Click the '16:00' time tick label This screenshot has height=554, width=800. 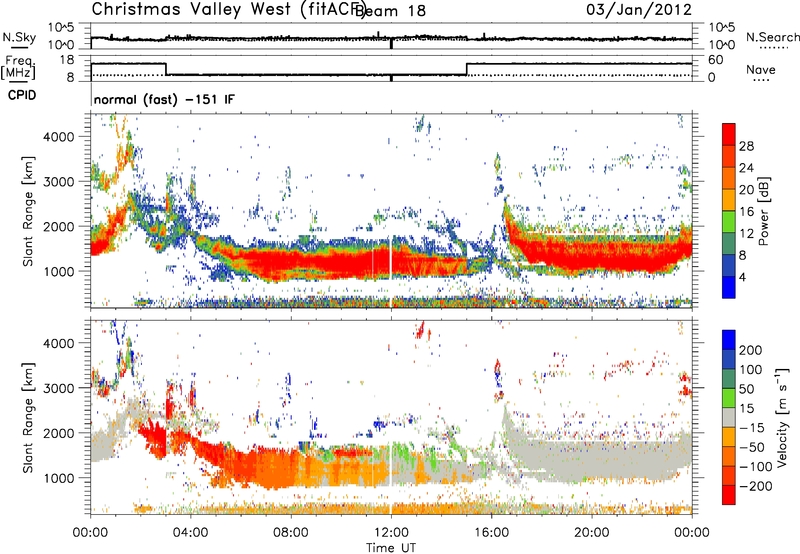[x=491, y=533]
